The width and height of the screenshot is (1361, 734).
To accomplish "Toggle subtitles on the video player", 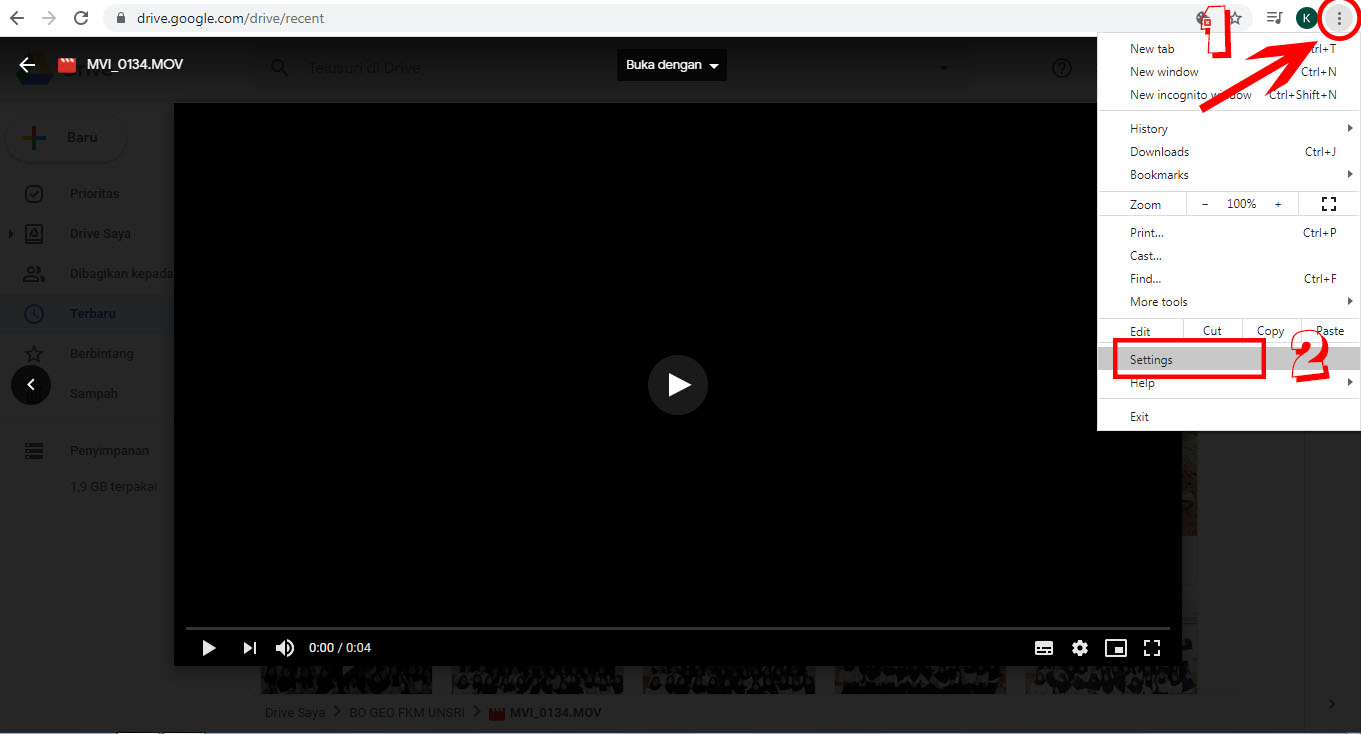I will click(1044, 648).
